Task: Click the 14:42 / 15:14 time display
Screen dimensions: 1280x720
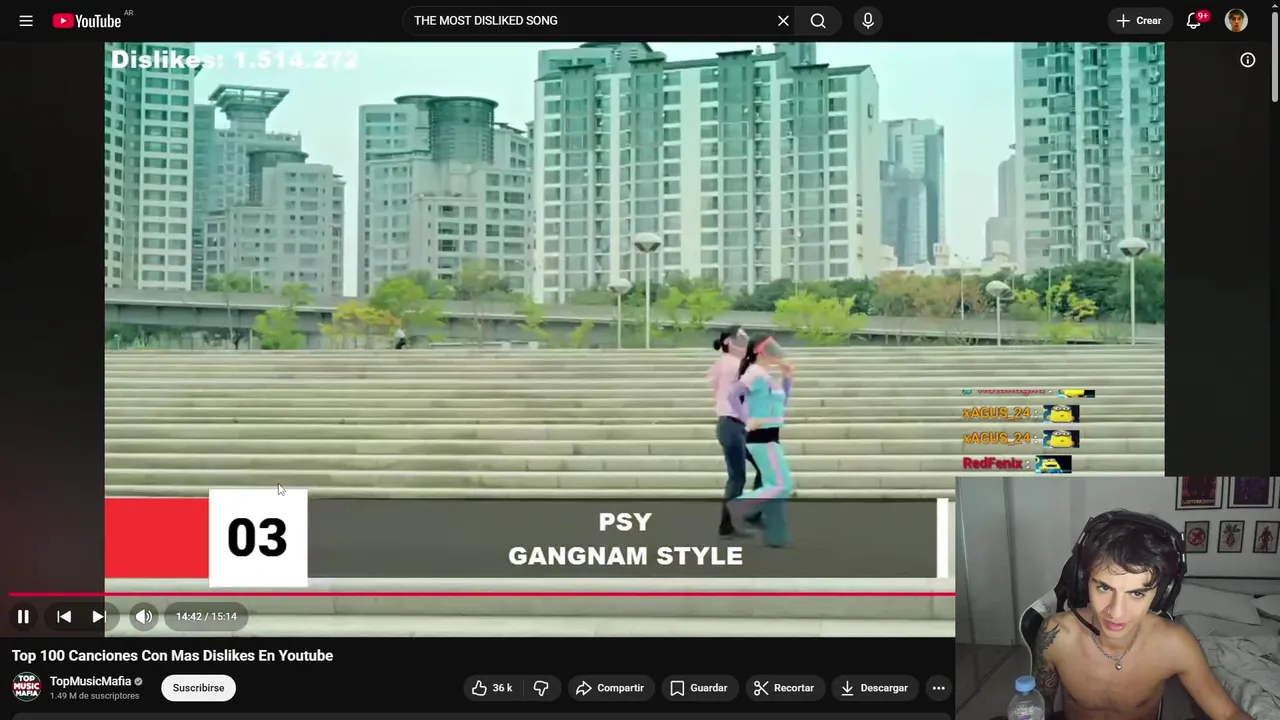Action: pos(206,617)
